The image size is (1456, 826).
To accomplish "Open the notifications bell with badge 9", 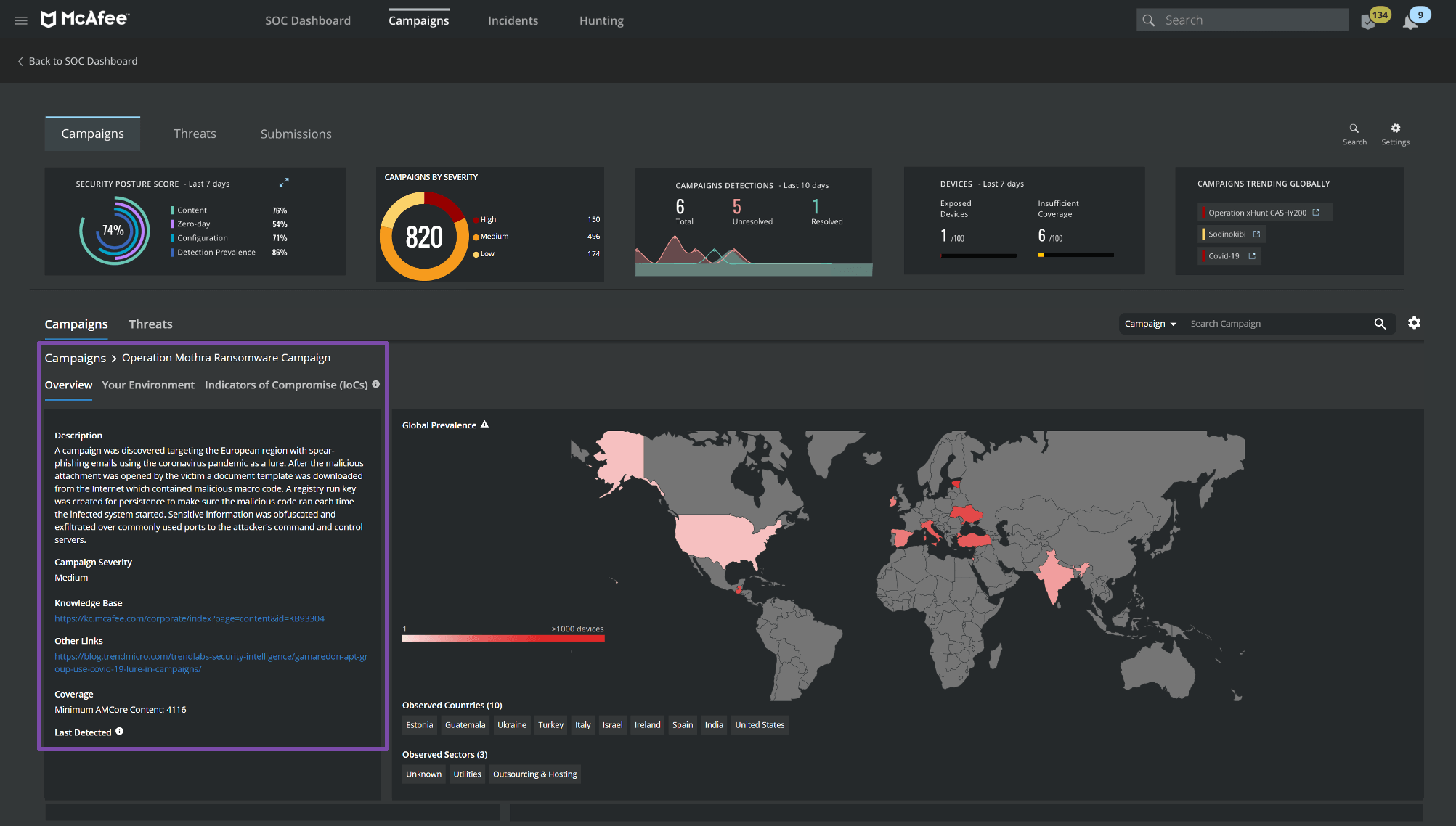I will coord(1410,22).
